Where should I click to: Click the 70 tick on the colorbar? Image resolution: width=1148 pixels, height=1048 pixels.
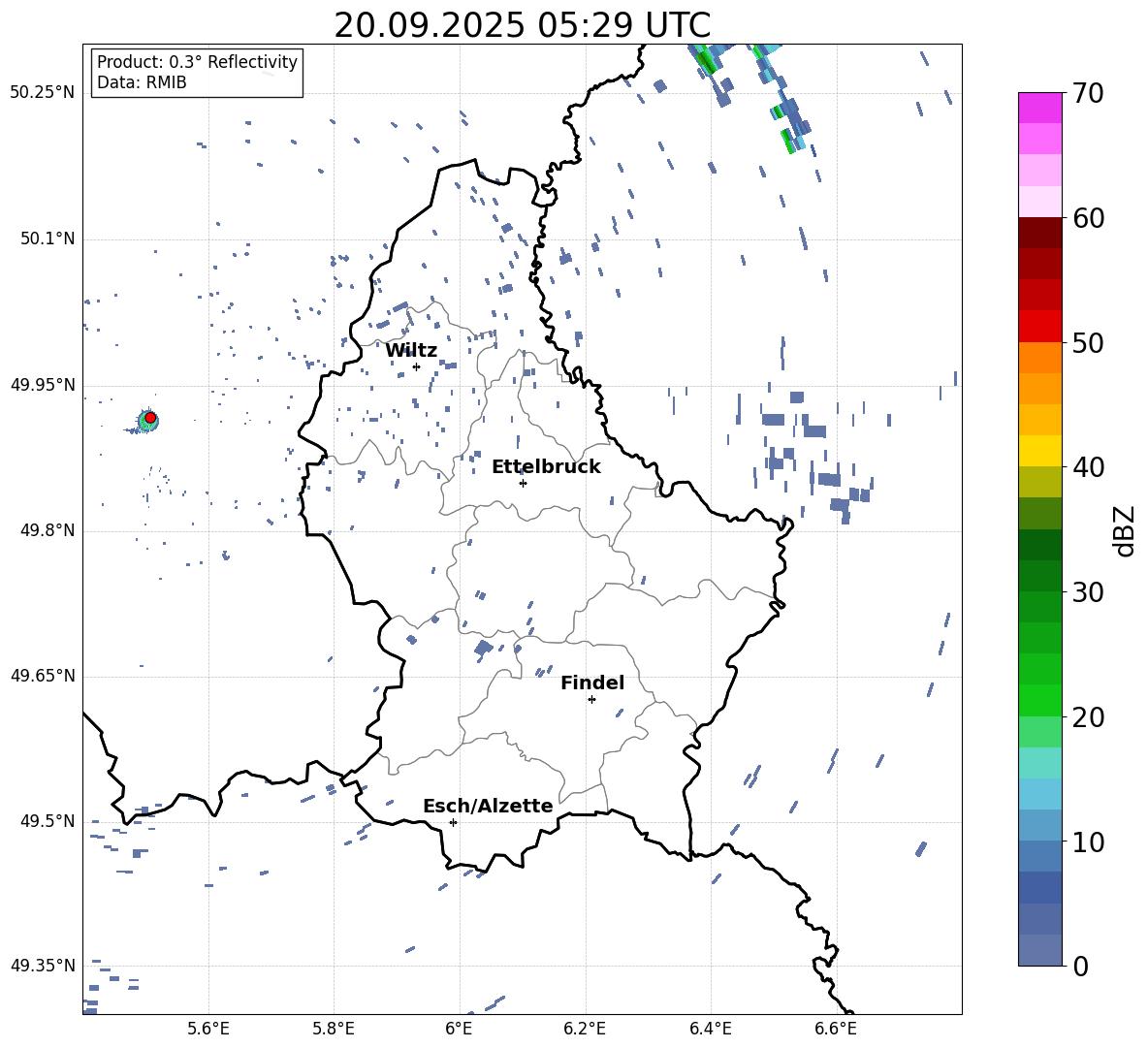[1088, 93]
